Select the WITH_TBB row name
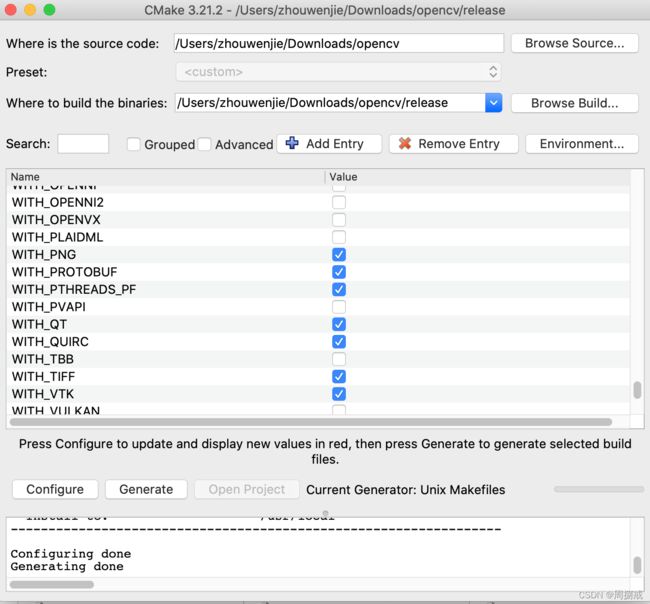The height and width of the screenshot is (604, 650). coord(43,359)
